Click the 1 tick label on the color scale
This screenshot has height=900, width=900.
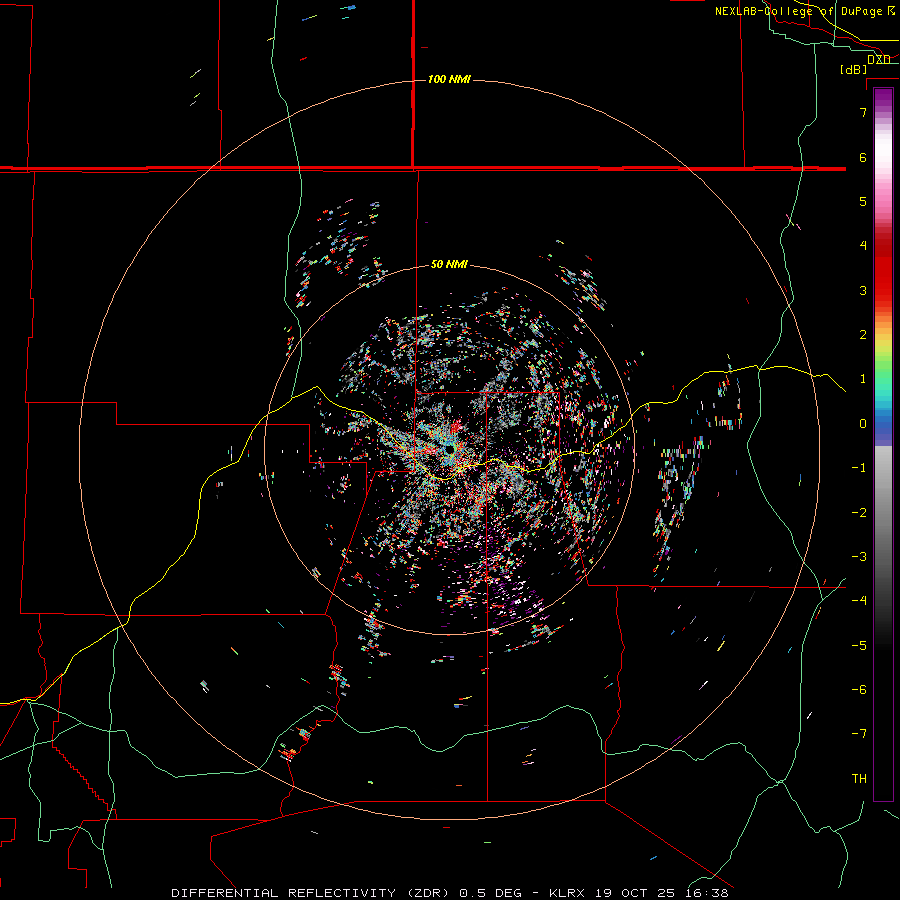[863, 379]
